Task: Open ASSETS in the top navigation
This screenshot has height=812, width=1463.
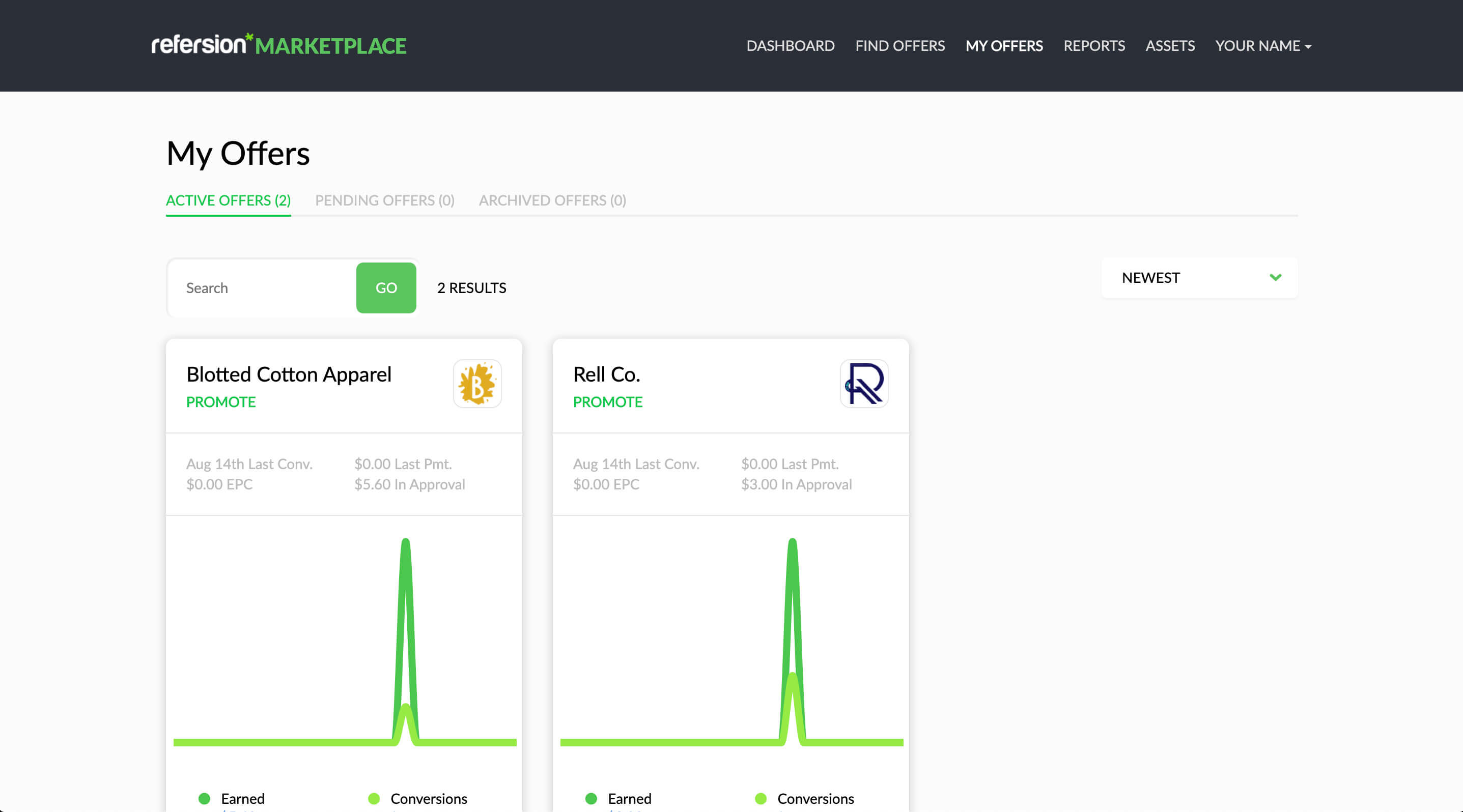Action: coord(1170,45)
